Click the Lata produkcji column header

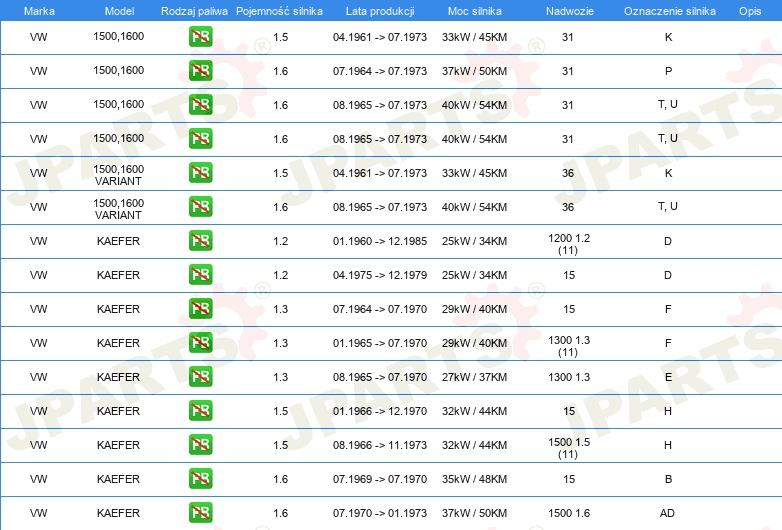click(x=380, y=10)
